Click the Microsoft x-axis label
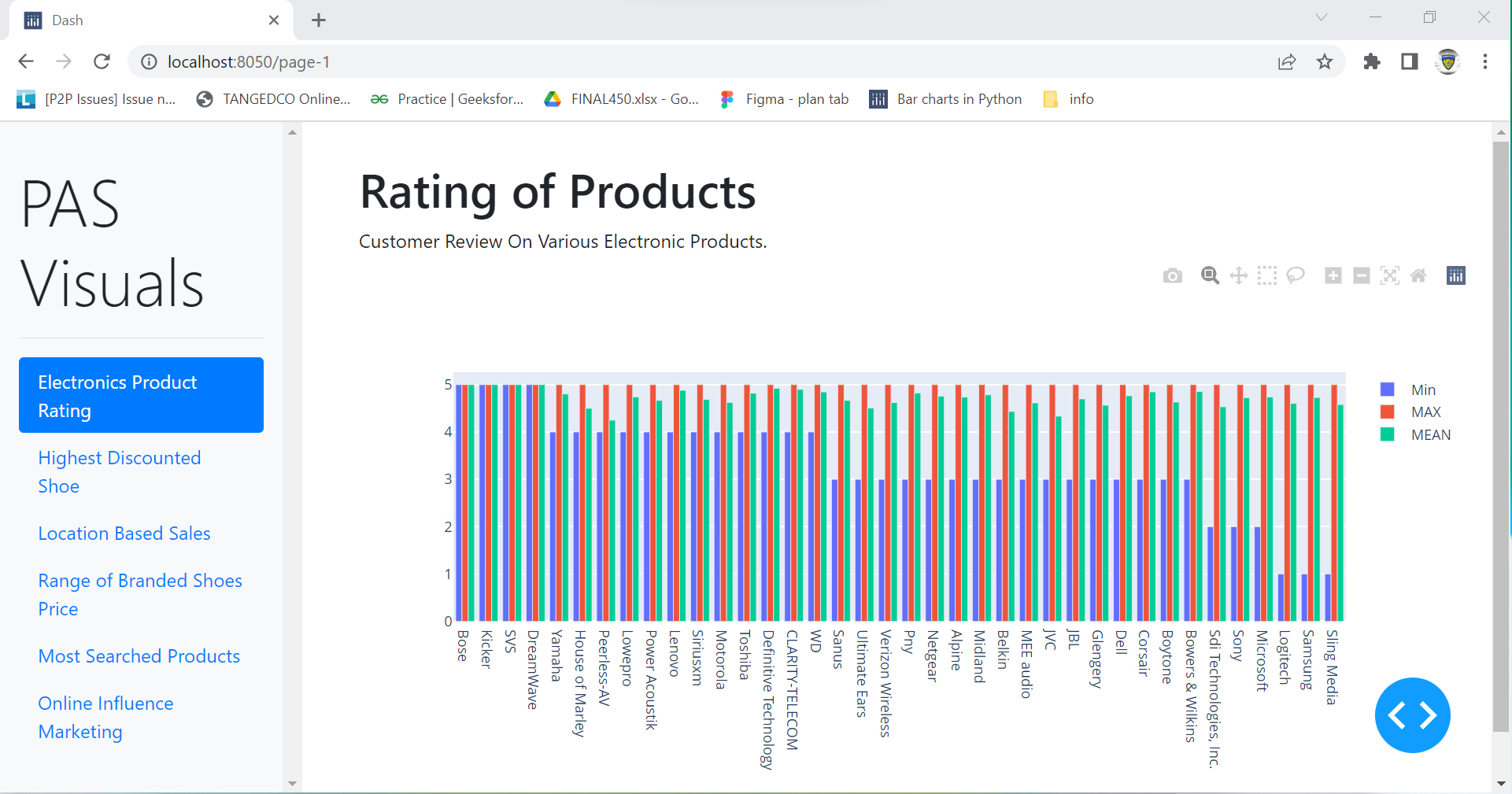 (x=1262, y=660)
